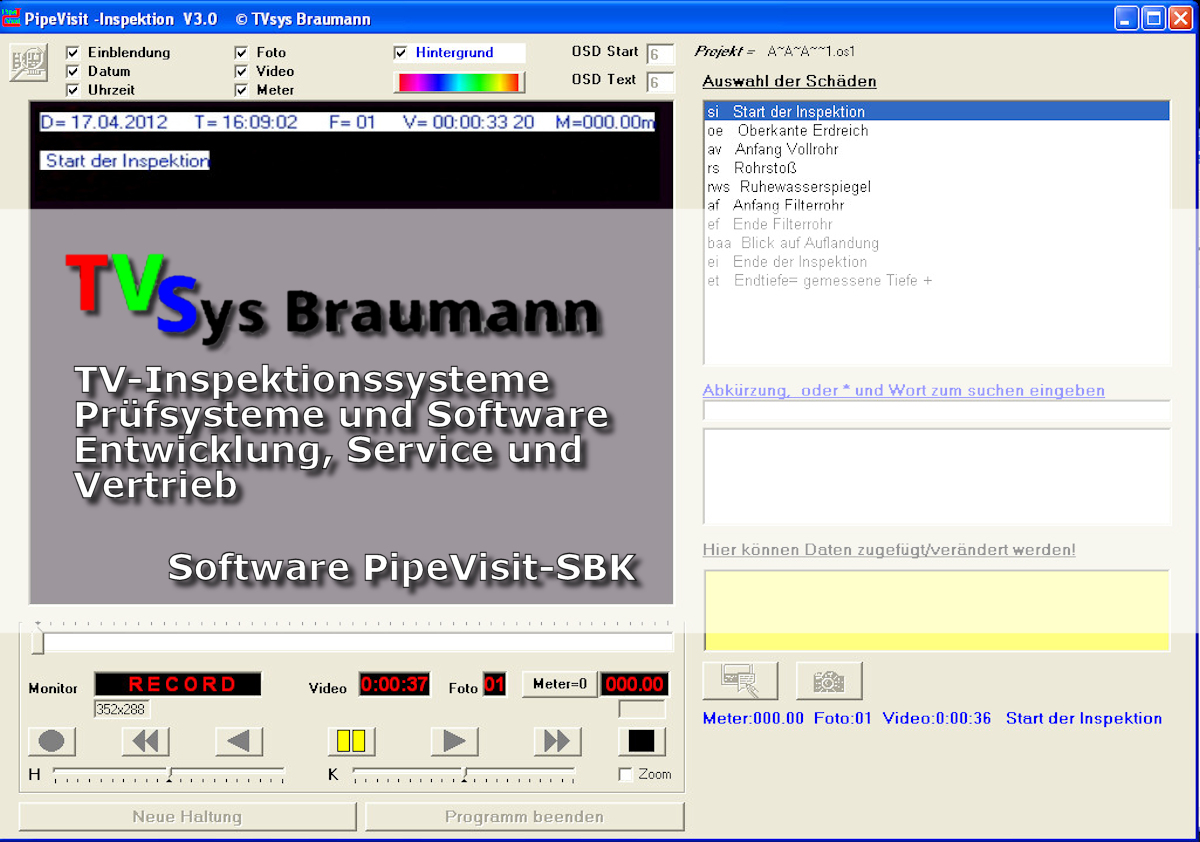Screen dimensions: 1200x842
Task: Click the red meter value 000.00
Action: coord(634,685)
